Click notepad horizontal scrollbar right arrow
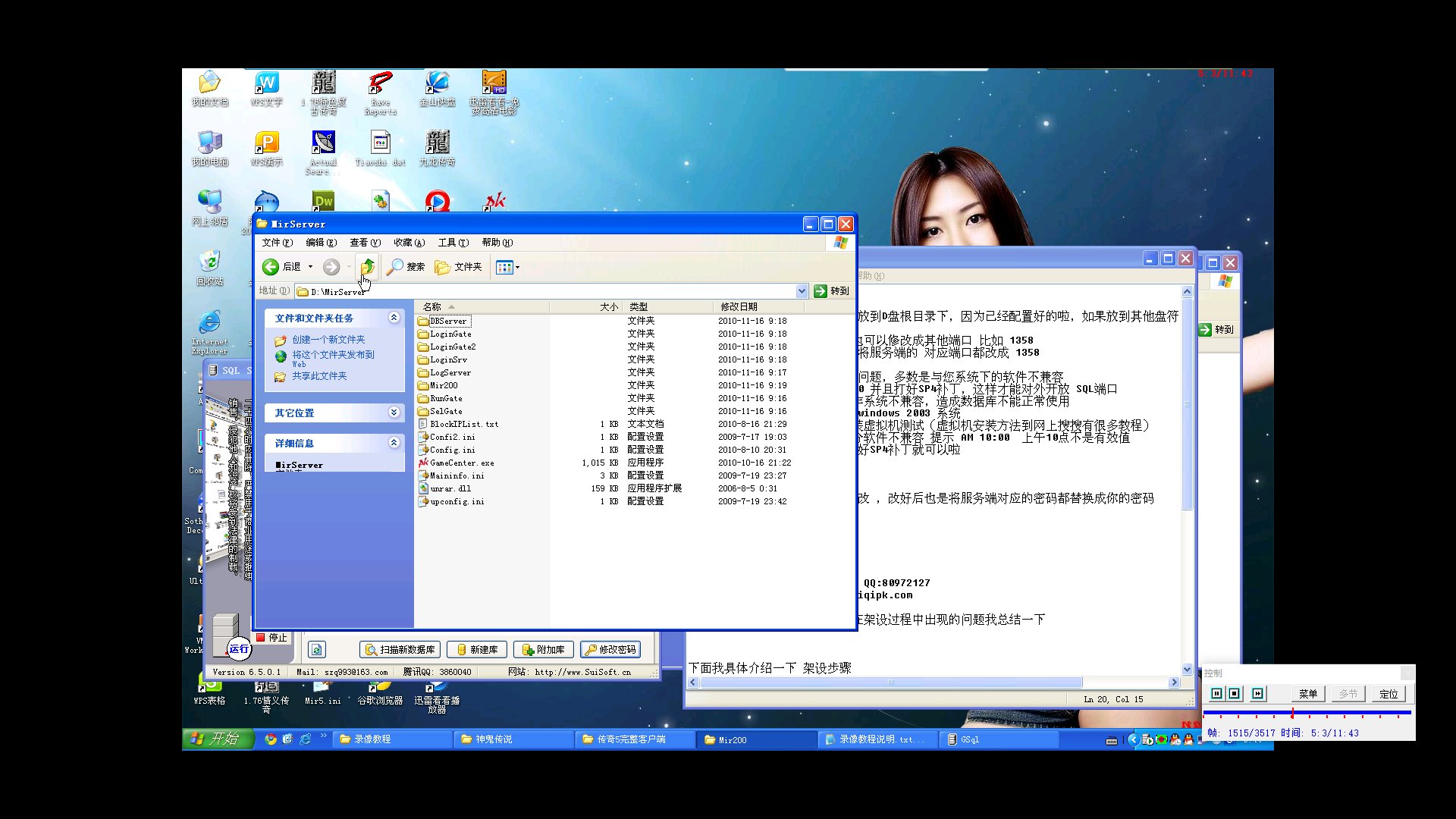The image size is (1456, 819). (1174, 682)
